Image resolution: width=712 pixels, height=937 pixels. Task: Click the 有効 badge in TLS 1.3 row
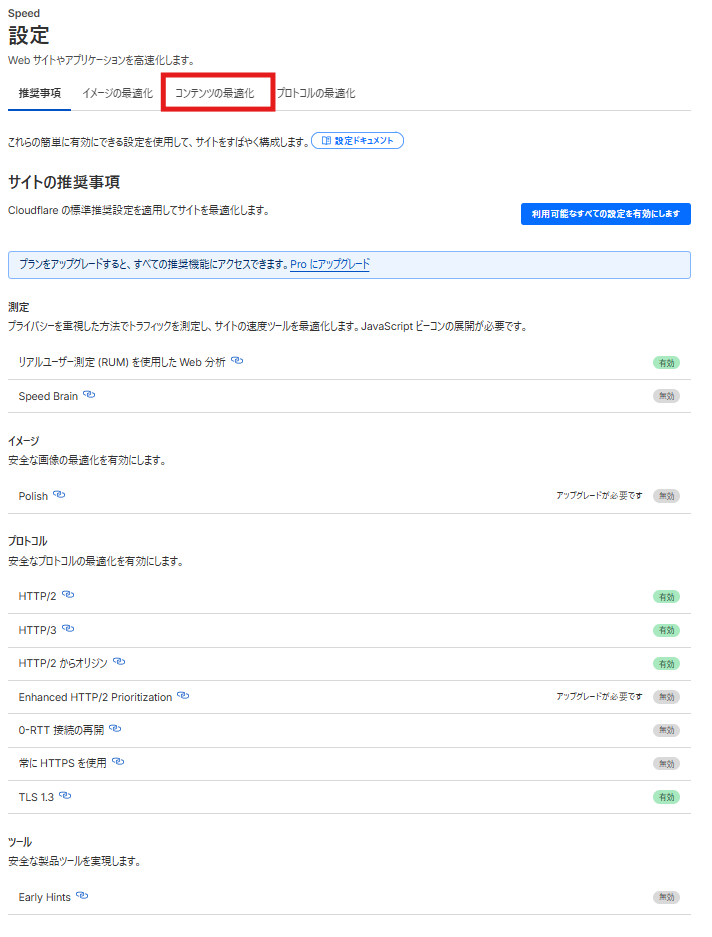click(x=666, y=797)
